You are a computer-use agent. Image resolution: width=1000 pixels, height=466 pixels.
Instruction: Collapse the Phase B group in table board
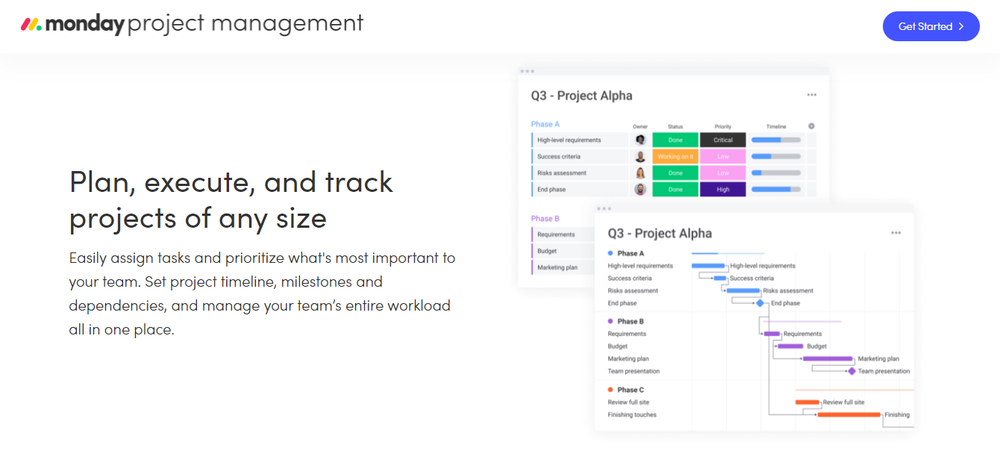(x=545, y=219)
